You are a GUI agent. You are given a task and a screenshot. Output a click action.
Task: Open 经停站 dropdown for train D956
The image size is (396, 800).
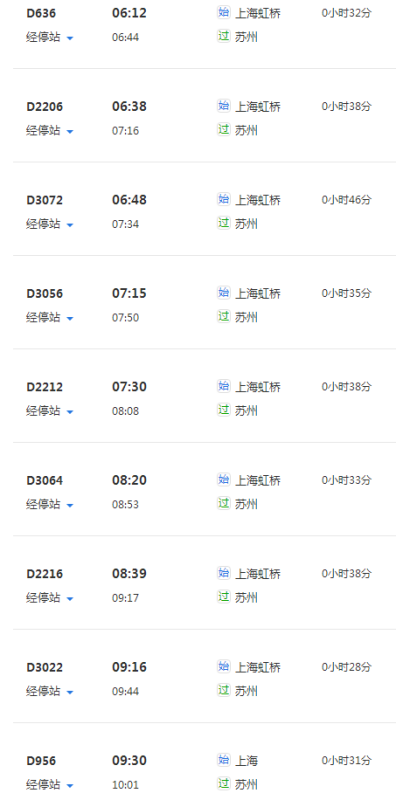click(x=50, y=784)
